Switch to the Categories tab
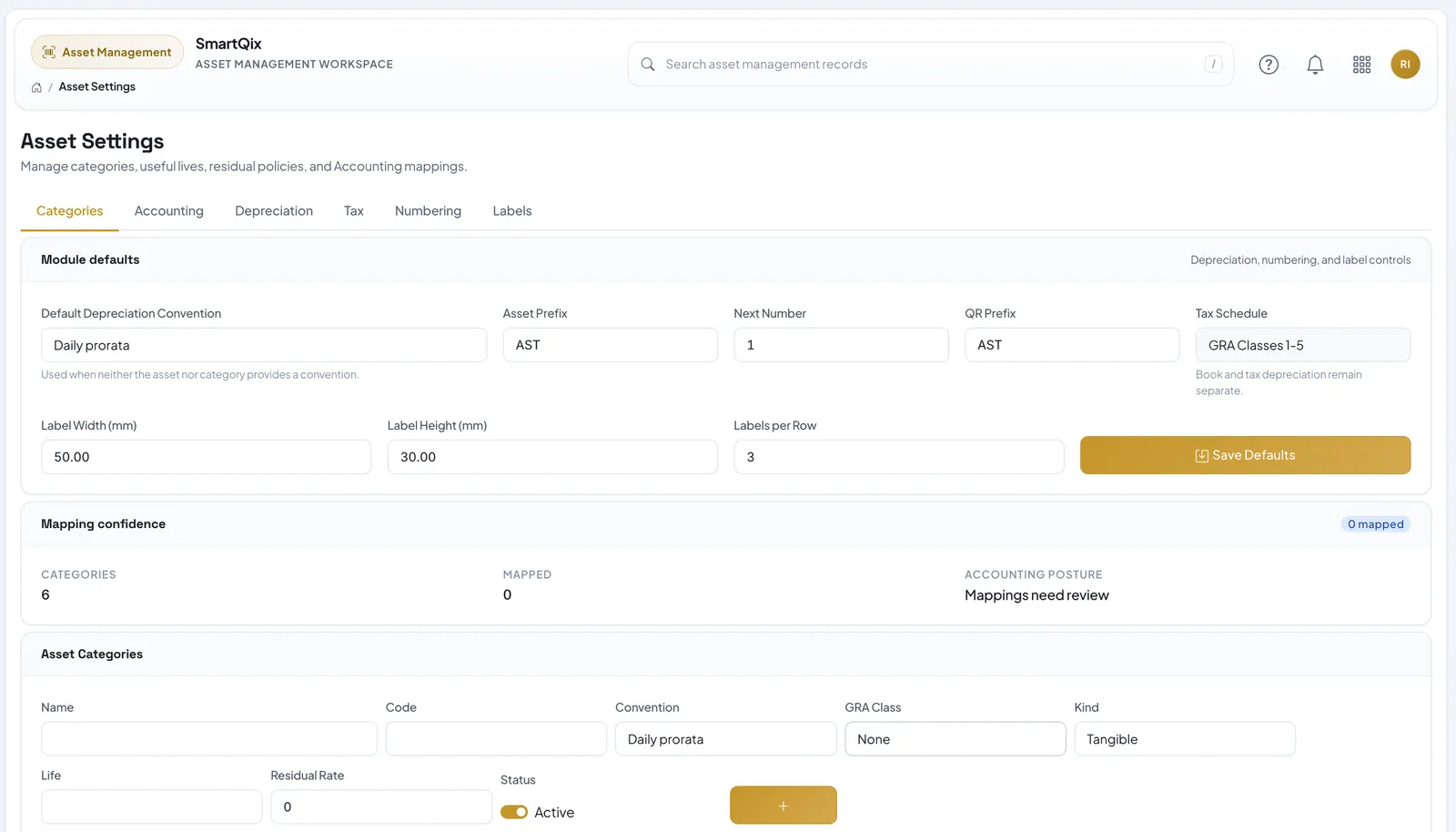Image resolution: width=1456 pixels, height=832 pixels. 70,211
